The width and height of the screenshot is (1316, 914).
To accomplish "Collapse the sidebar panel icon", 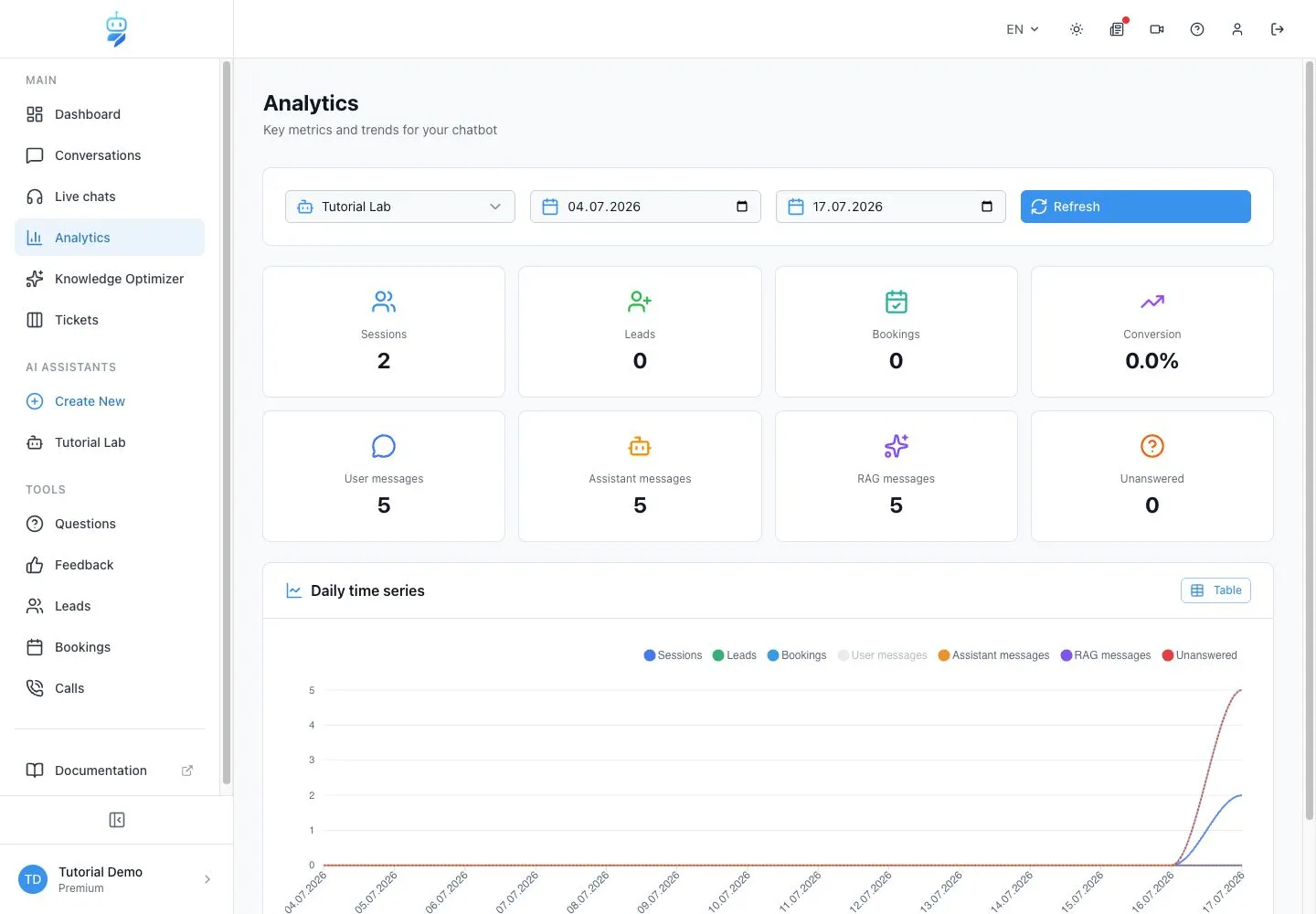I will (117, 820).
